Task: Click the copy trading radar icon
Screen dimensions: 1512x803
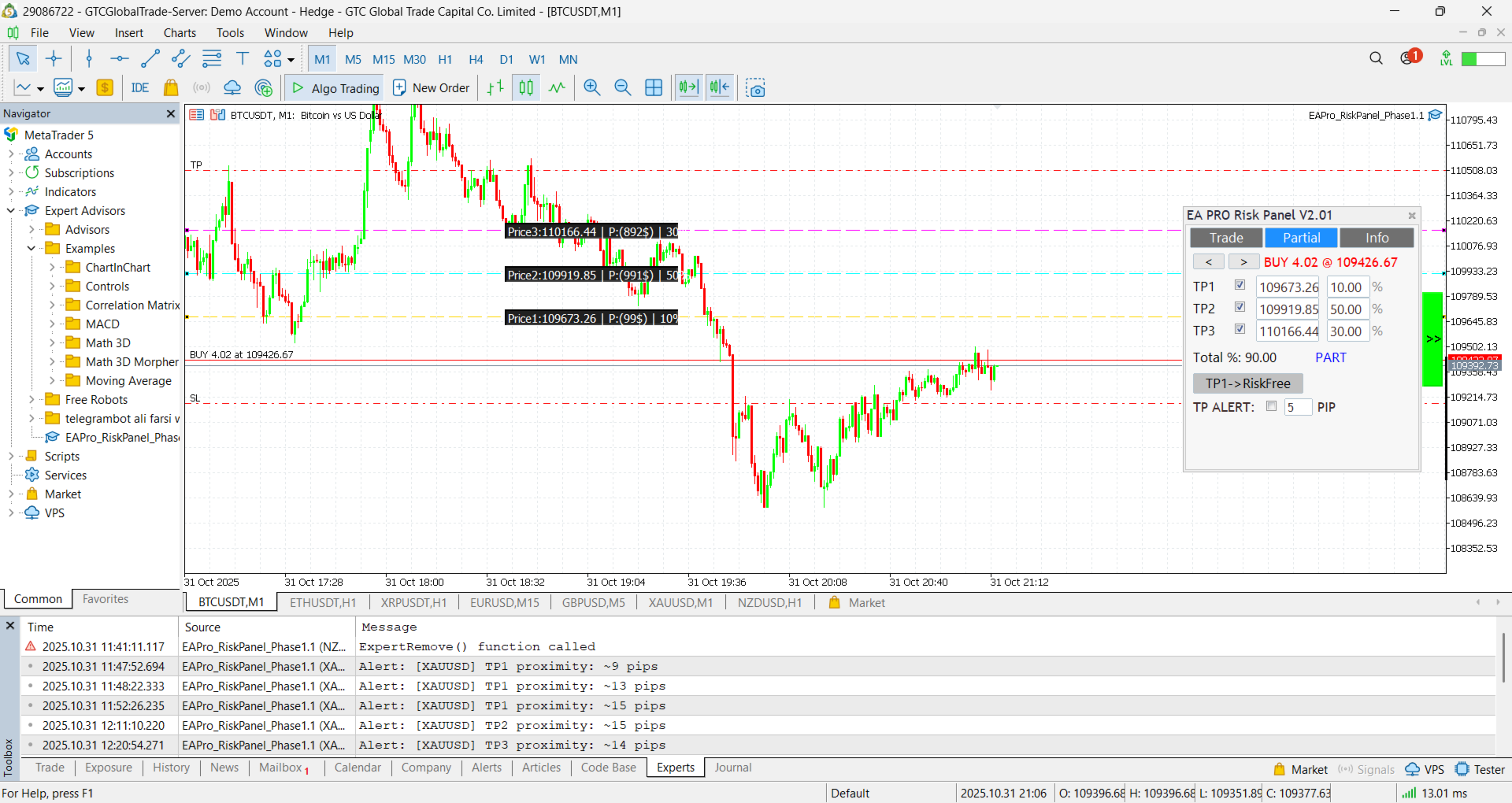Action: click(264, 88)
